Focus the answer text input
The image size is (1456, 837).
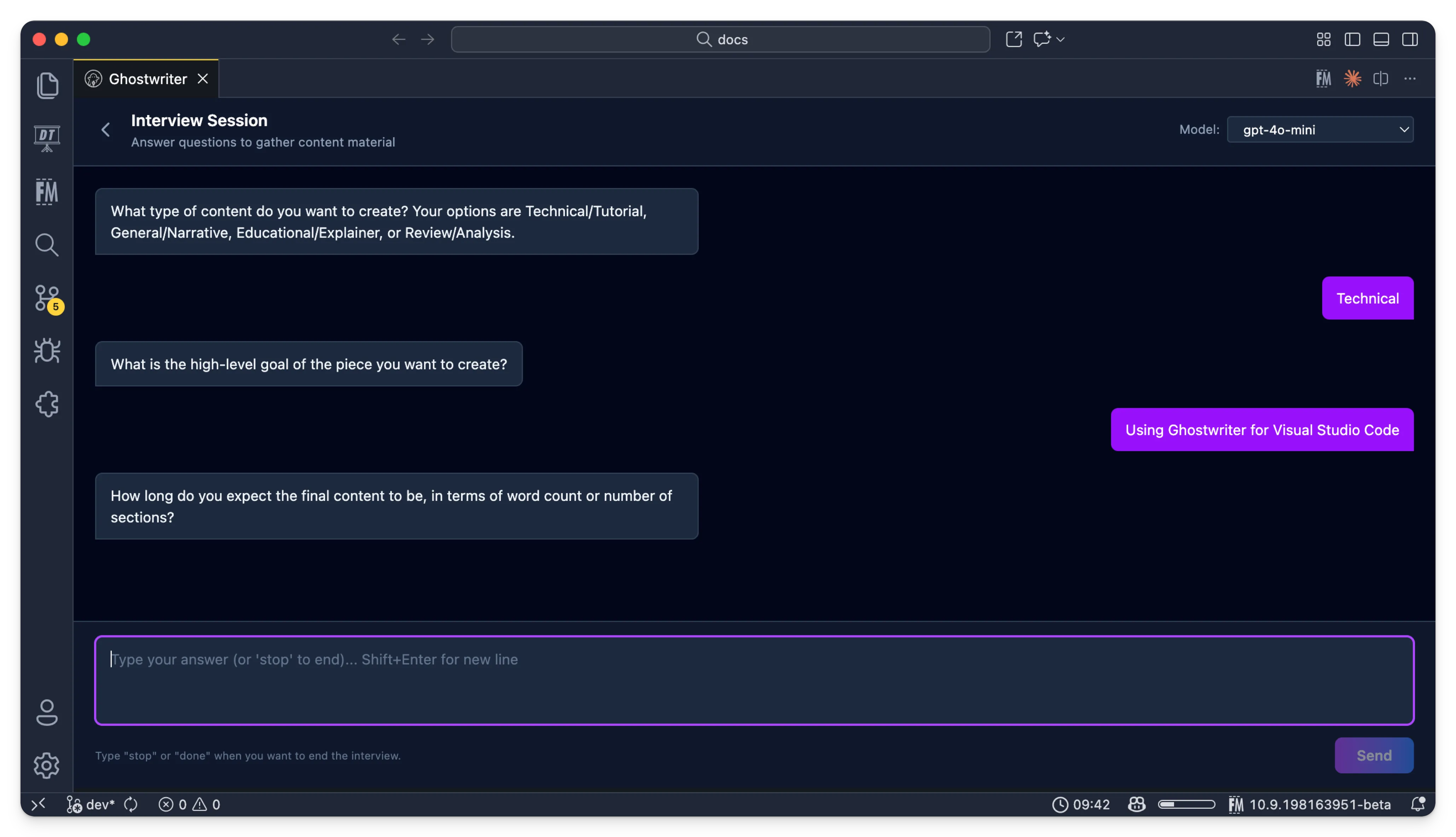point(753,680)
